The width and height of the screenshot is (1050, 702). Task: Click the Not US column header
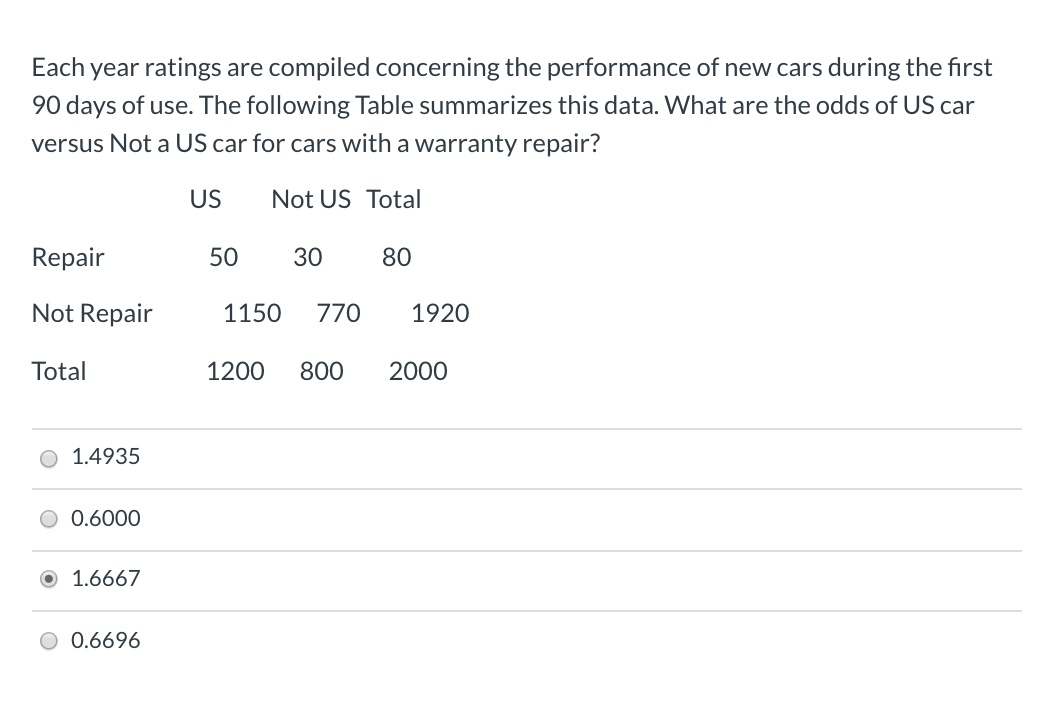point(310,199)
